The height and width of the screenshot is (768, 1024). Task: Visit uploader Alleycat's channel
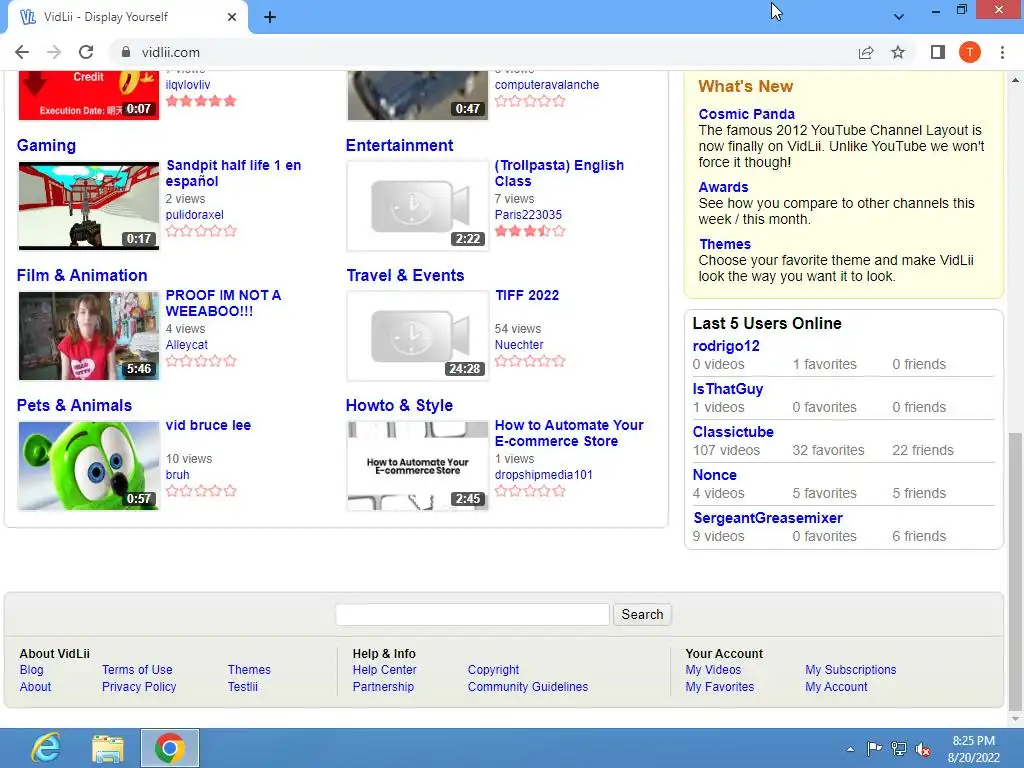click(x=187, y=344)
